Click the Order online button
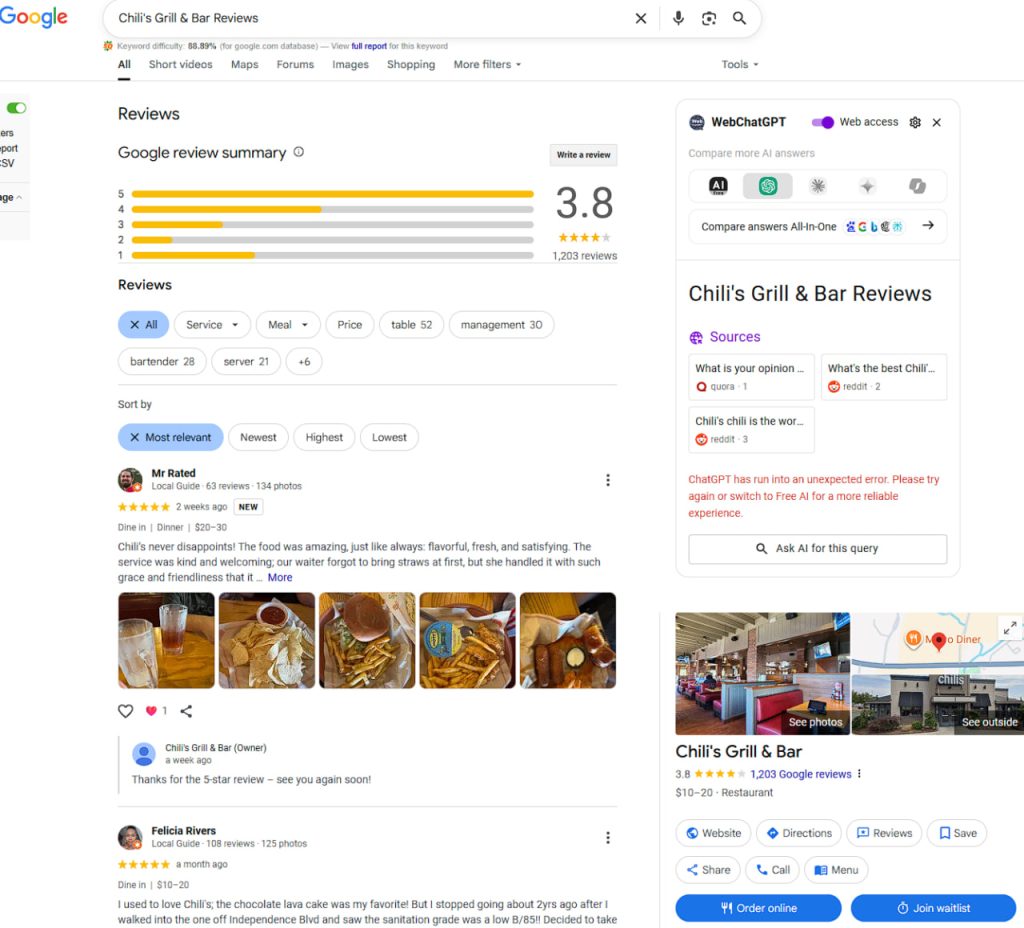This screenshot has height=928, width=1024. pos(758,908)
